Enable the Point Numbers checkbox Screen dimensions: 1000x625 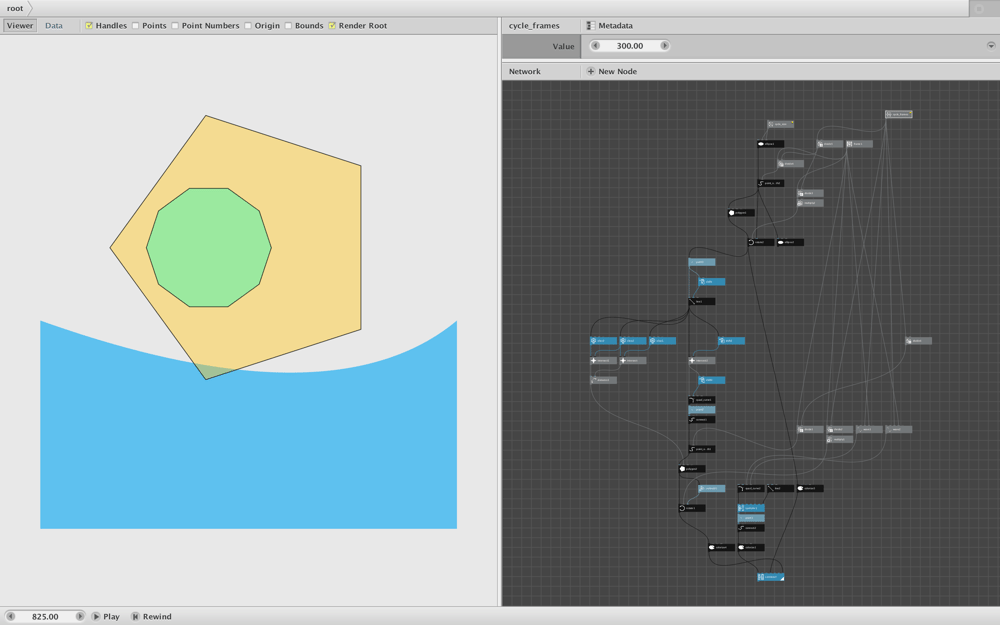pyautogui.click(x=175, y=26)
